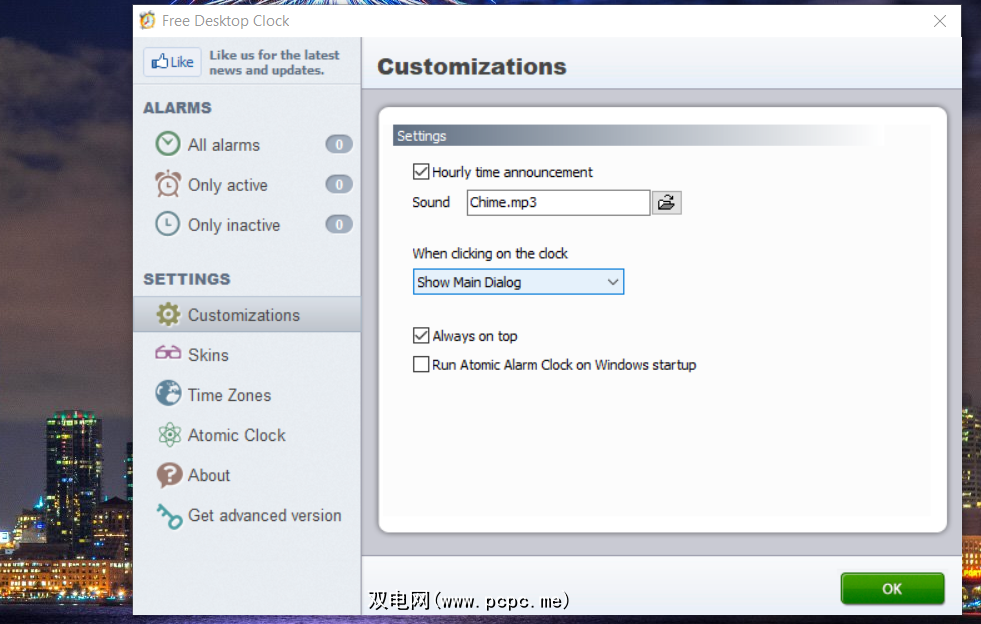
Task: Switch to Time Zones settings
Action: pos(229,395)
